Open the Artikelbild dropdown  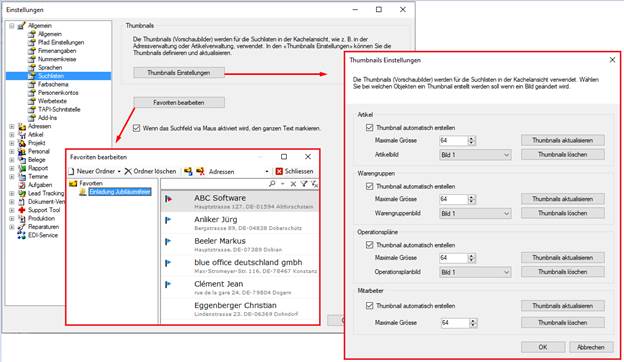475,155
